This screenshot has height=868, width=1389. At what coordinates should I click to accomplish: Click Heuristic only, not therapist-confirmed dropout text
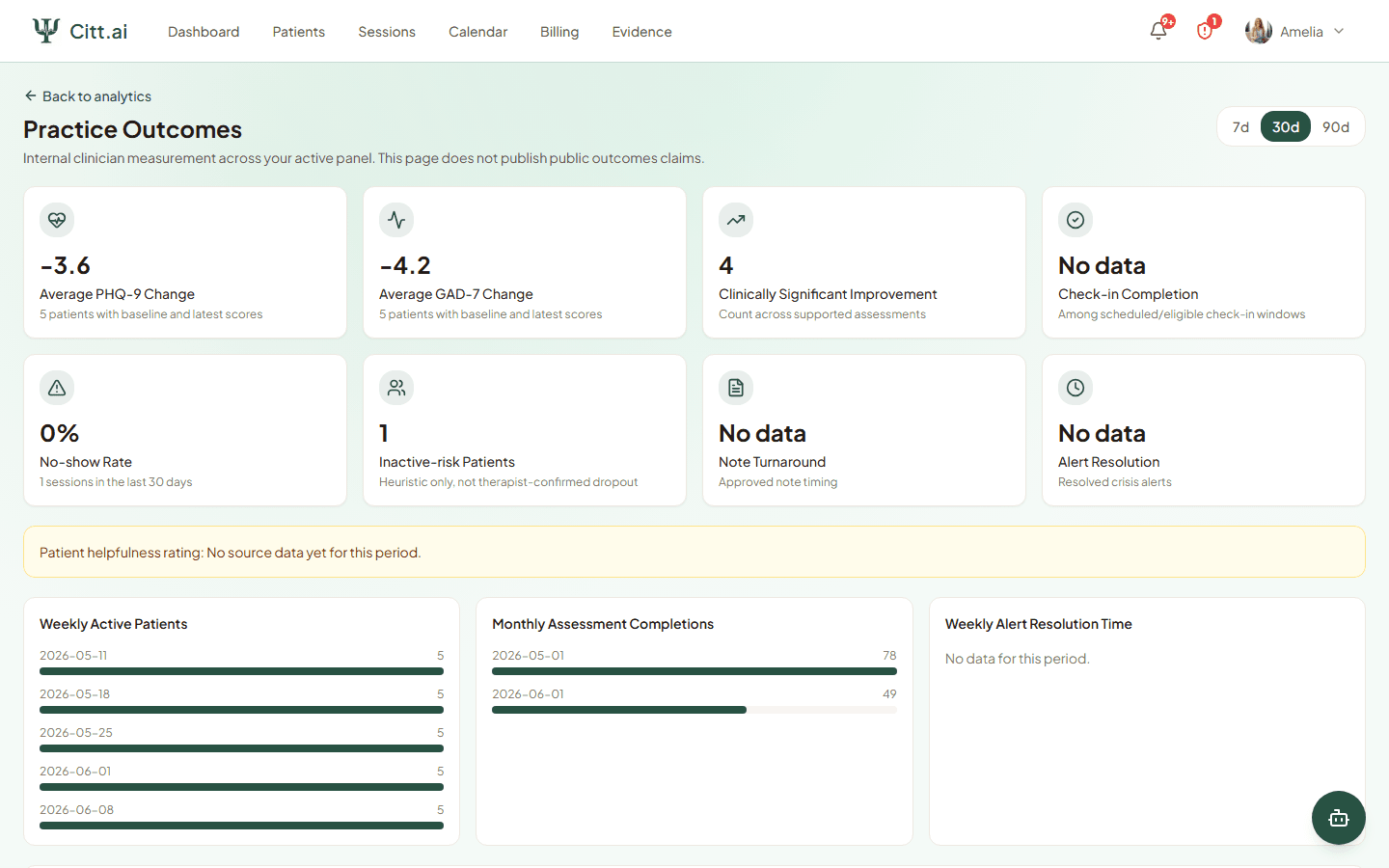click(508, 482)
